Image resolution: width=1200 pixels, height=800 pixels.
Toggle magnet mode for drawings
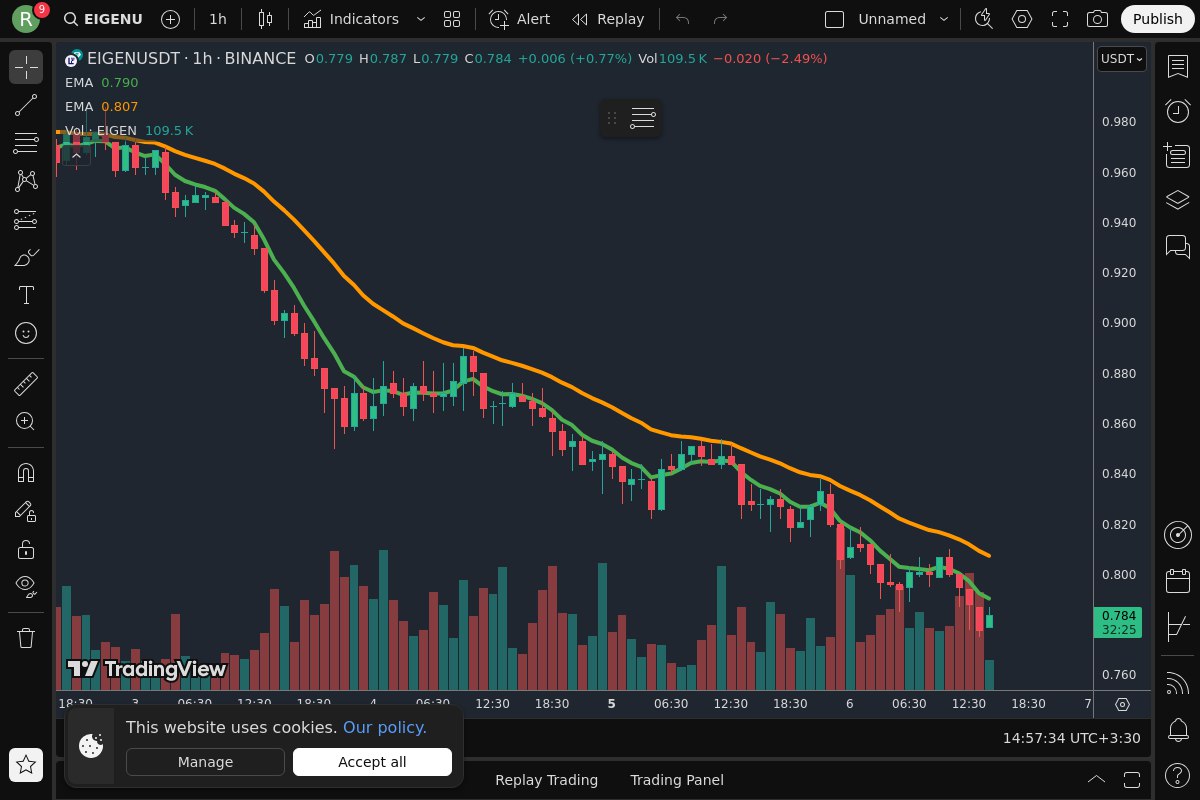pyautogui.click(x=26, y=472)
